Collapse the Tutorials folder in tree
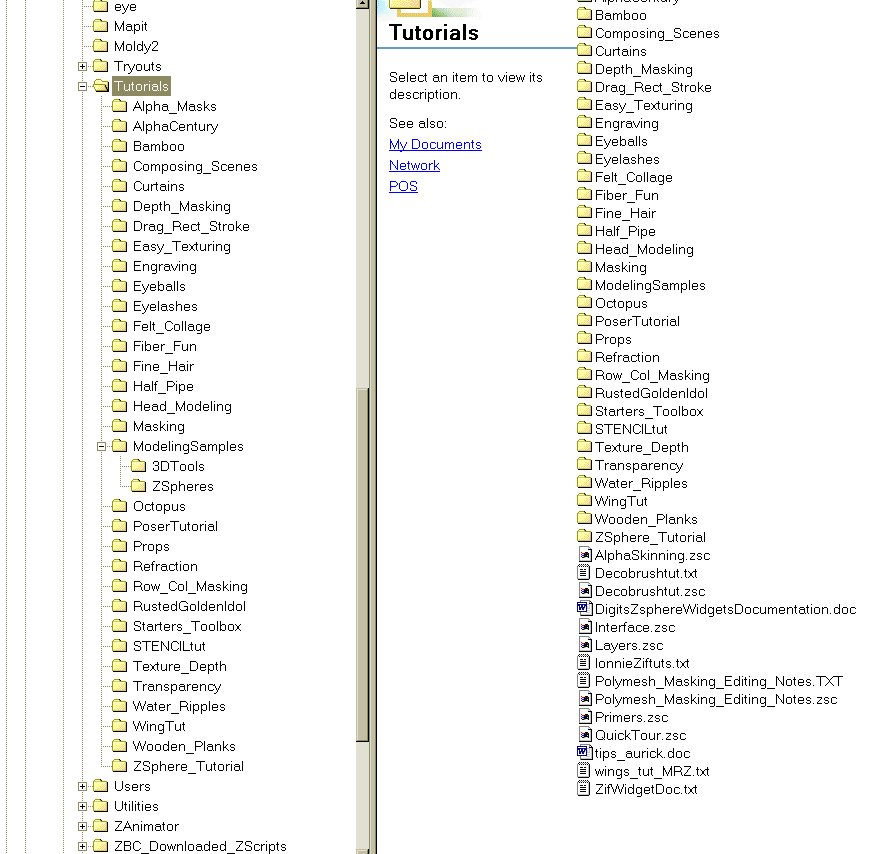Viewport: 890px width, 854px height. pyautogui.click(x=82, y=86)
